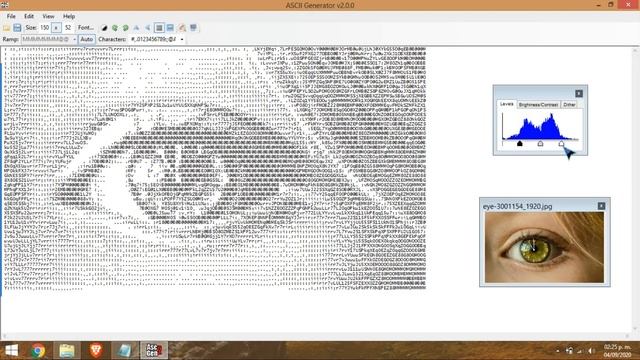The width and height of the screenshot is (640, 360).
Task: Click the volume speaker tray icon
Action: coord(591,351)
